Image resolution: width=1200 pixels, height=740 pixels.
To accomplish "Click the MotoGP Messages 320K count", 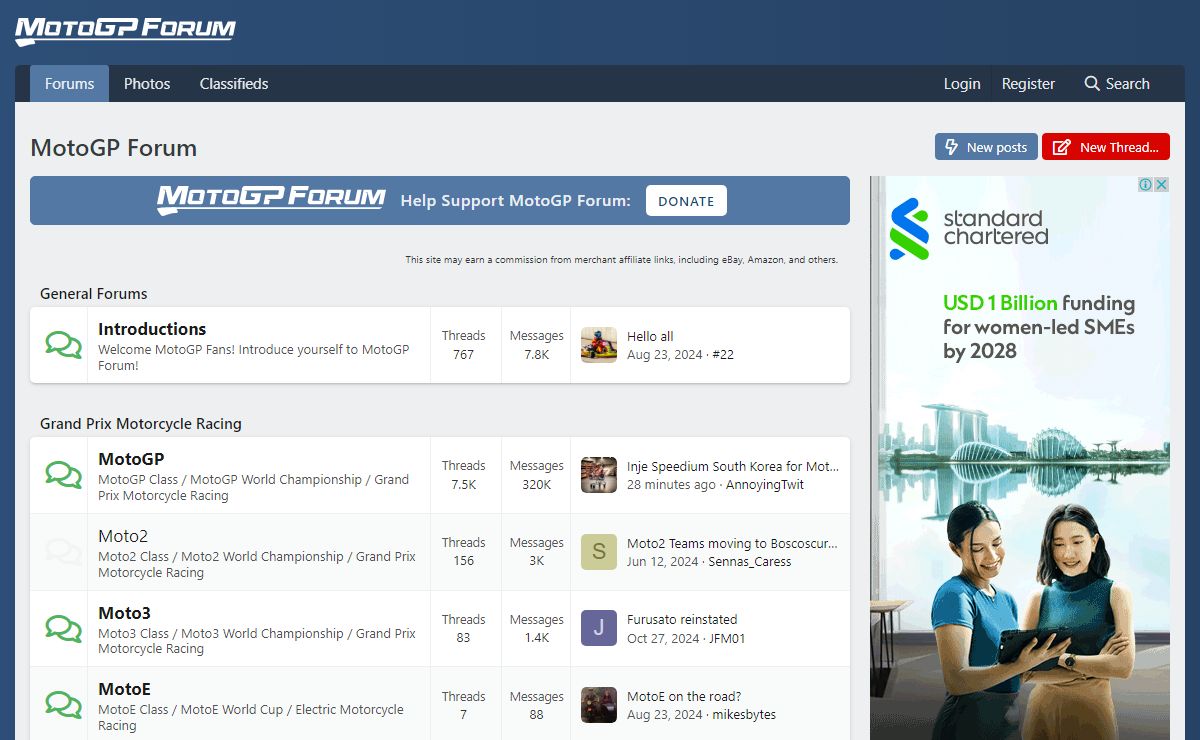I will pos(537,485).
